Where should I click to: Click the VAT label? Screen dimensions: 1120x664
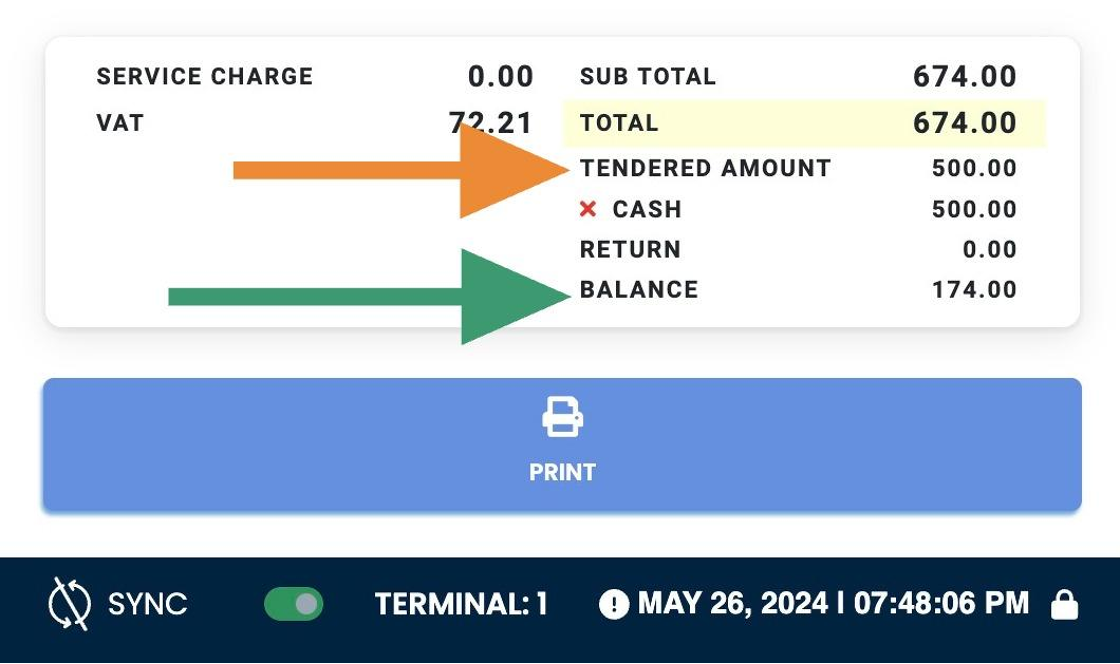(x=120, y=123)
